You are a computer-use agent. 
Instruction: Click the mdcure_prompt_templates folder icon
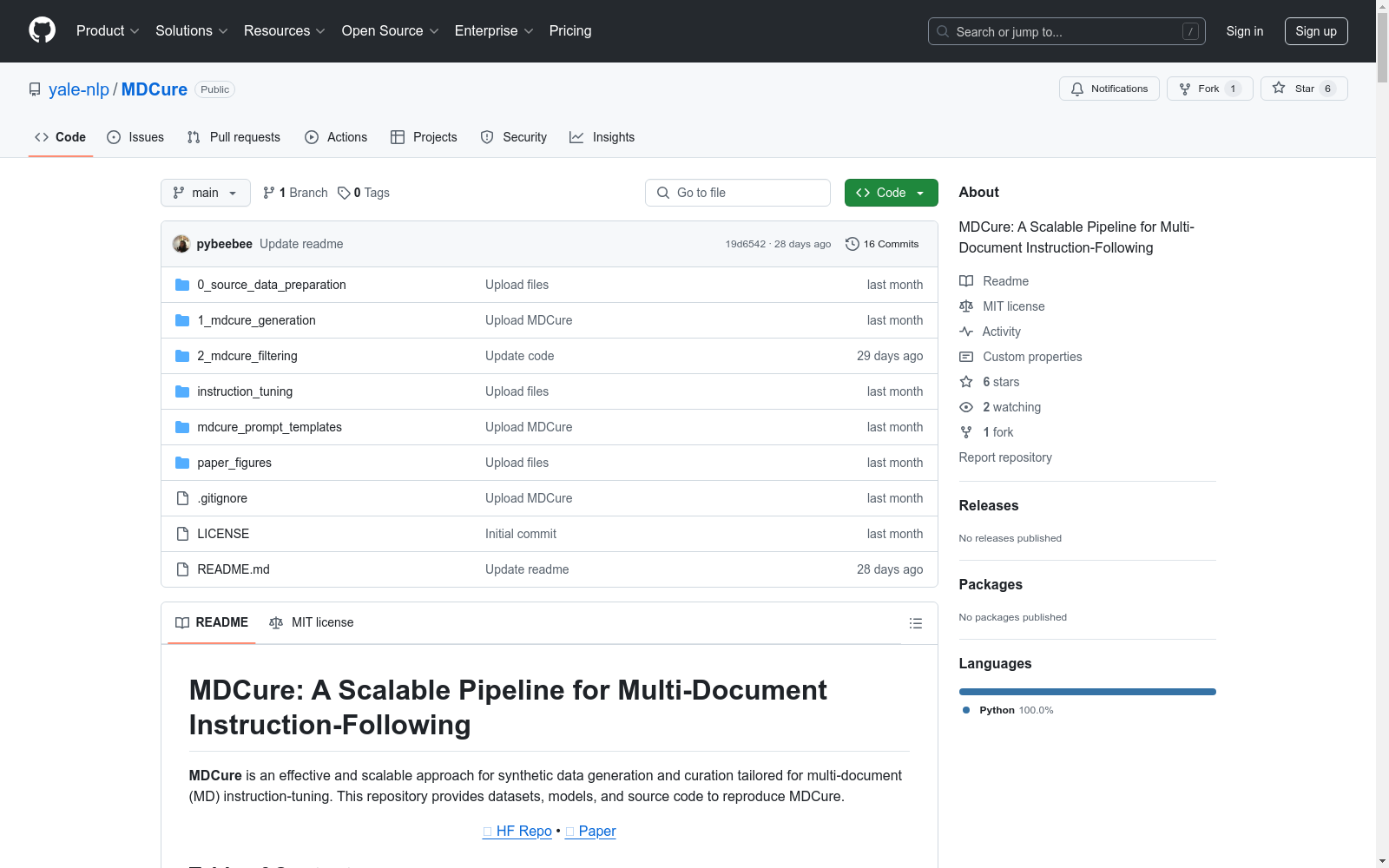tap(182, 427)
